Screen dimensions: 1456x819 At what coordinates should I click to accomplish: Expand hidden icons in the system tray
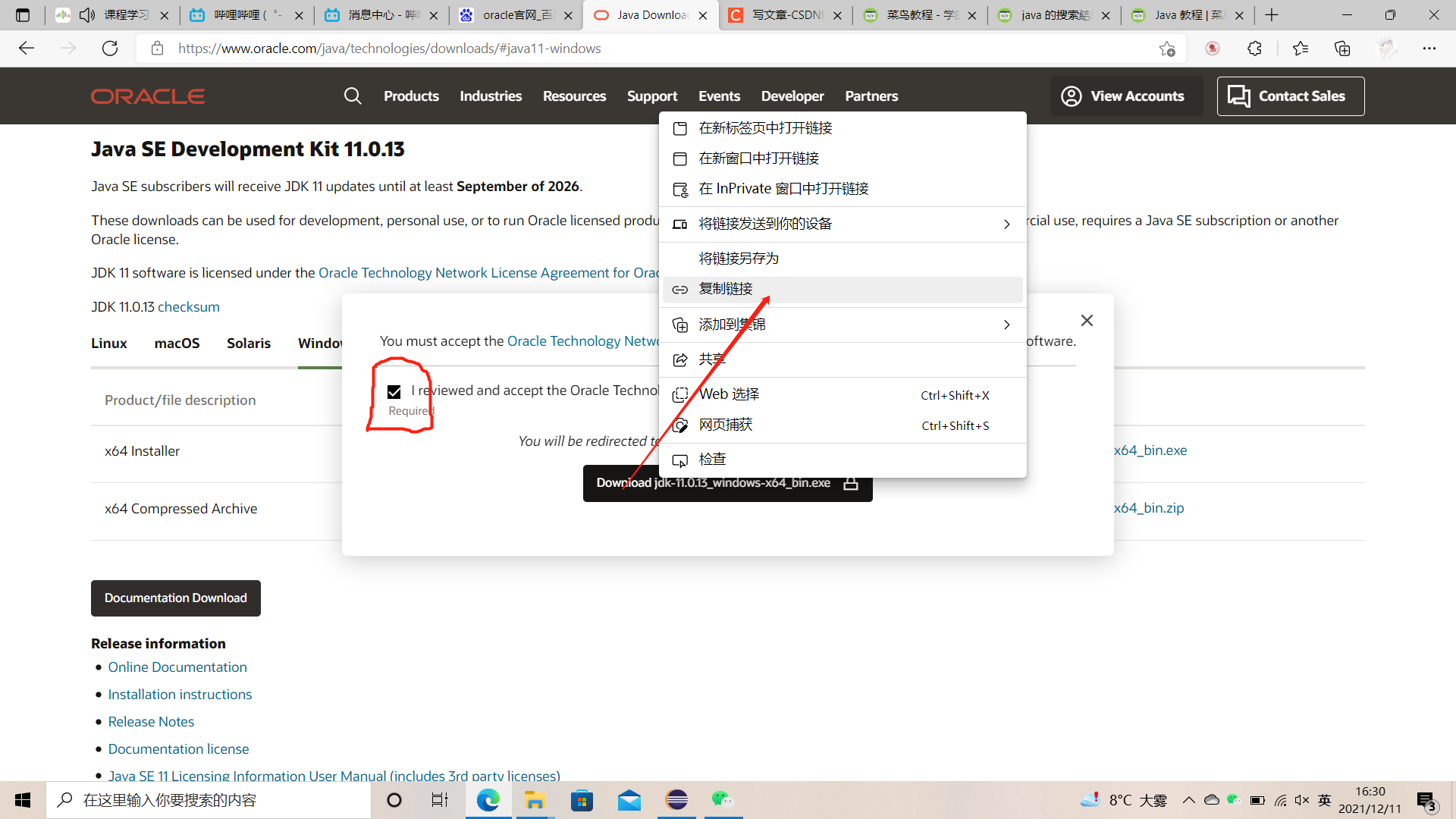coord(1189,800)
